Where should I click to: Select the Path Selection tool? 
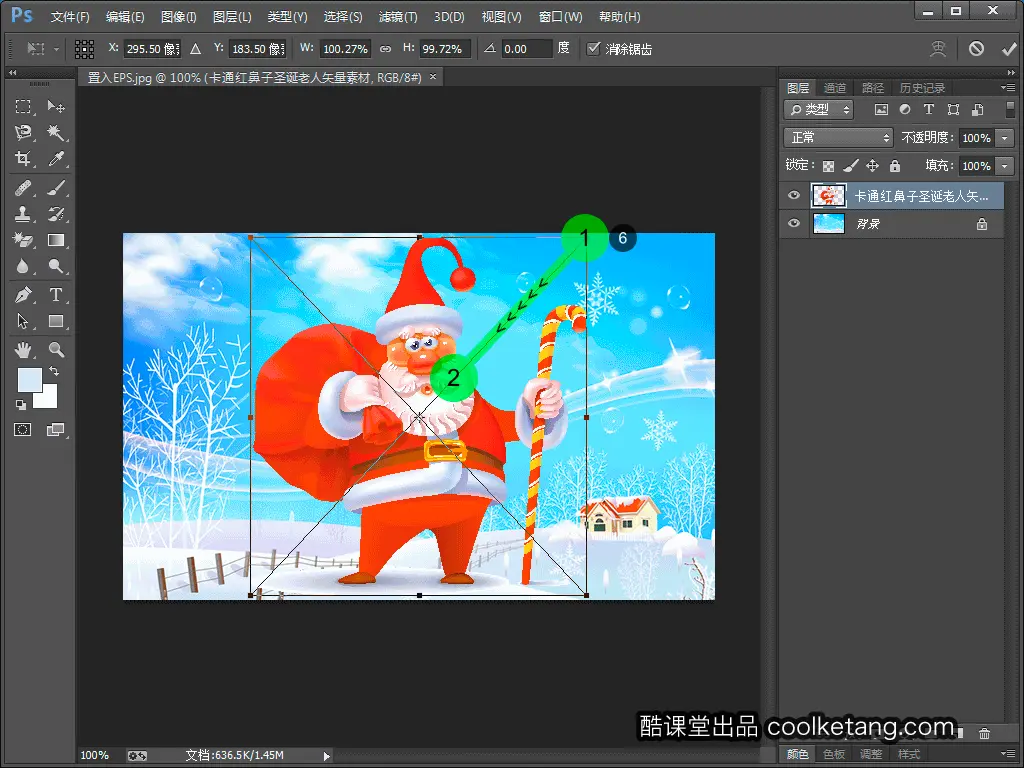[23, 321]
